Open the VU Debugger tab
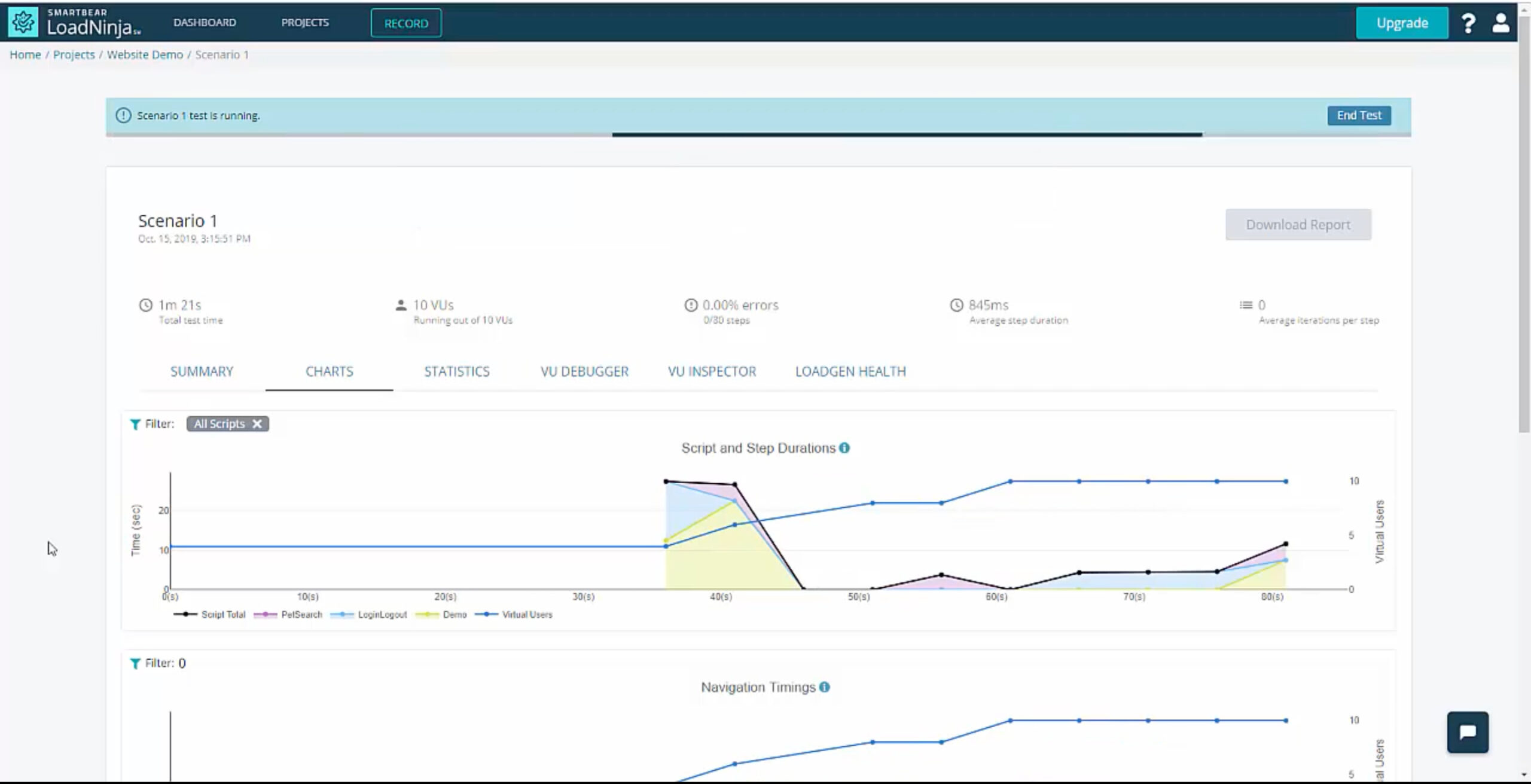The image size is (1531, 784). 584,371
